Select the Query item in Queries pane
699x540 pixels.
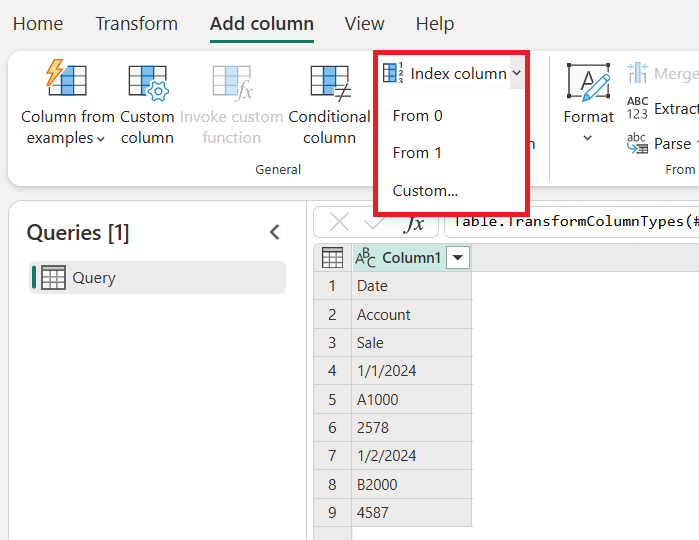coord(157,277)
